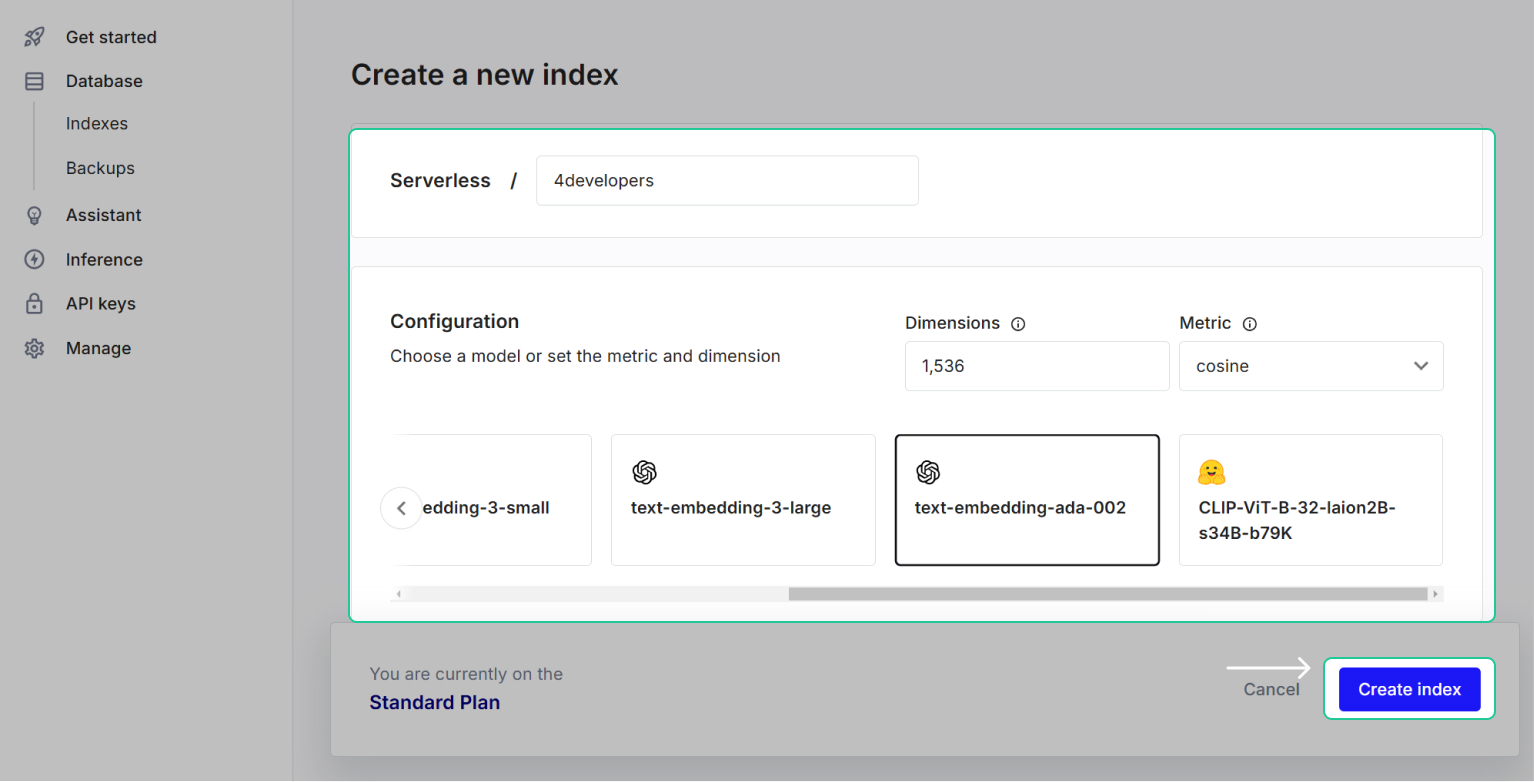Open the Get started page
This screenshot has width=1534, height=782.
tap(111, 37)
